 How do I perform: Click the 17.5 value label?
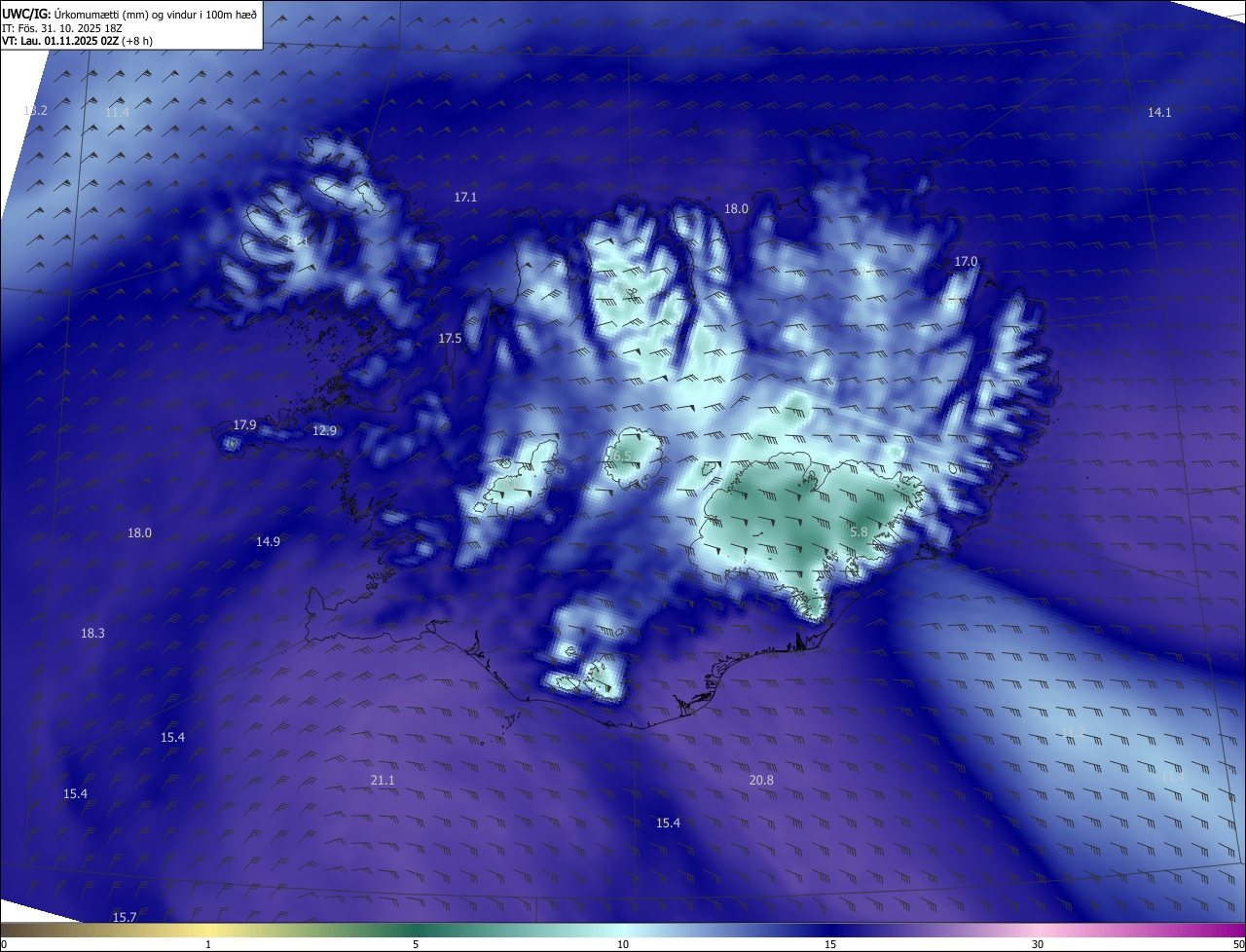[450, 339]
